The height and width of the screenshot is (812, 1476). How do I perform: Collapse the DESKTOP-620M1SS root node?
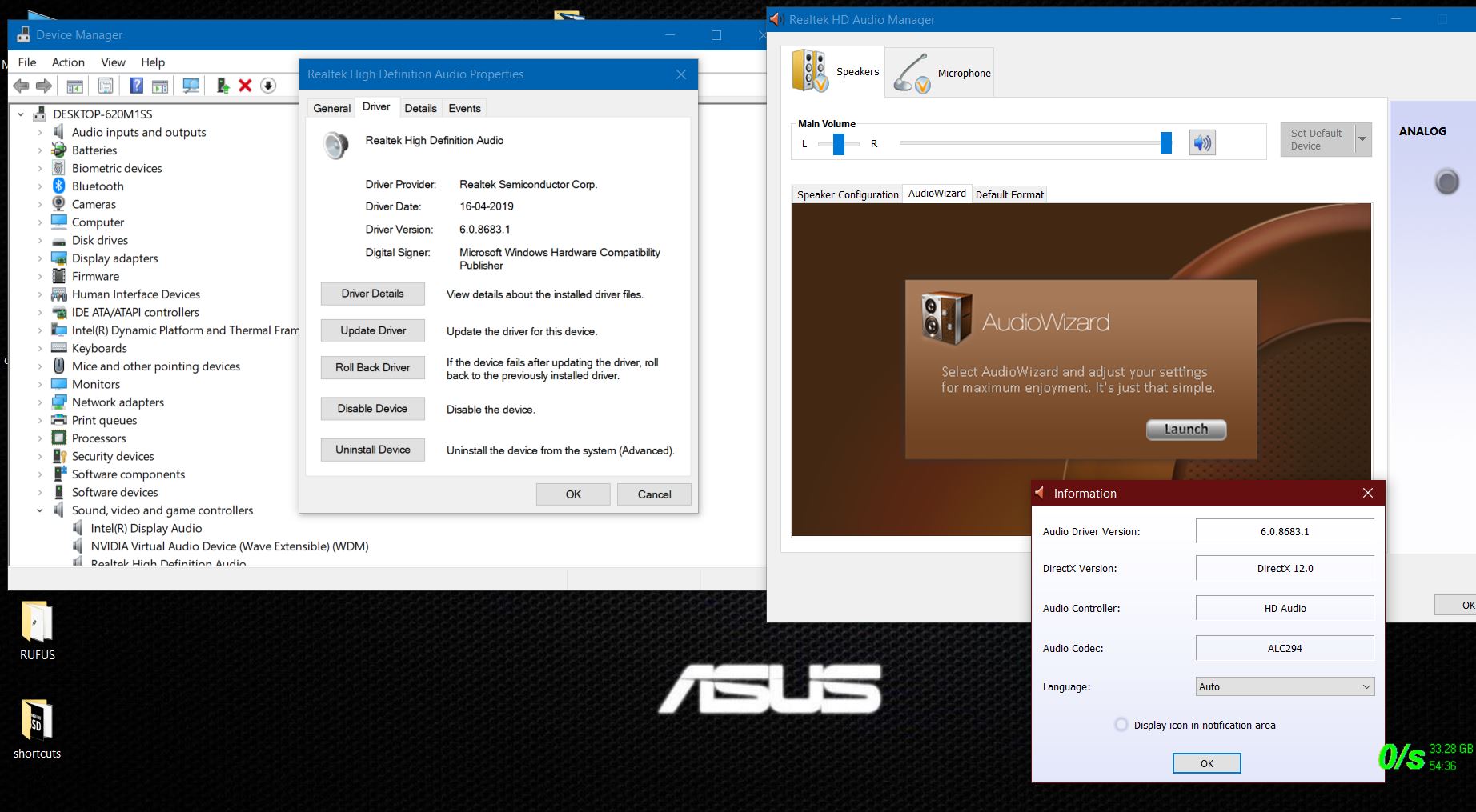(21, 114)
